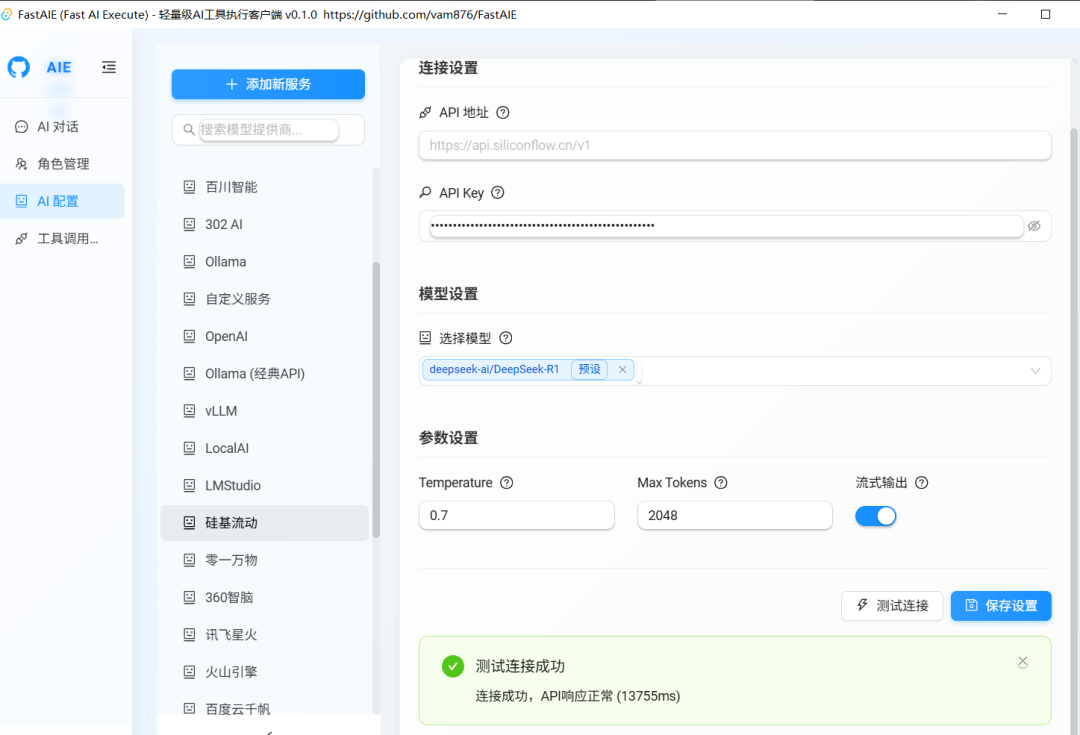Remove deepseek-ai/DeepSeek-R1 model tag
1080x735 pixels.
click(623, 370)
